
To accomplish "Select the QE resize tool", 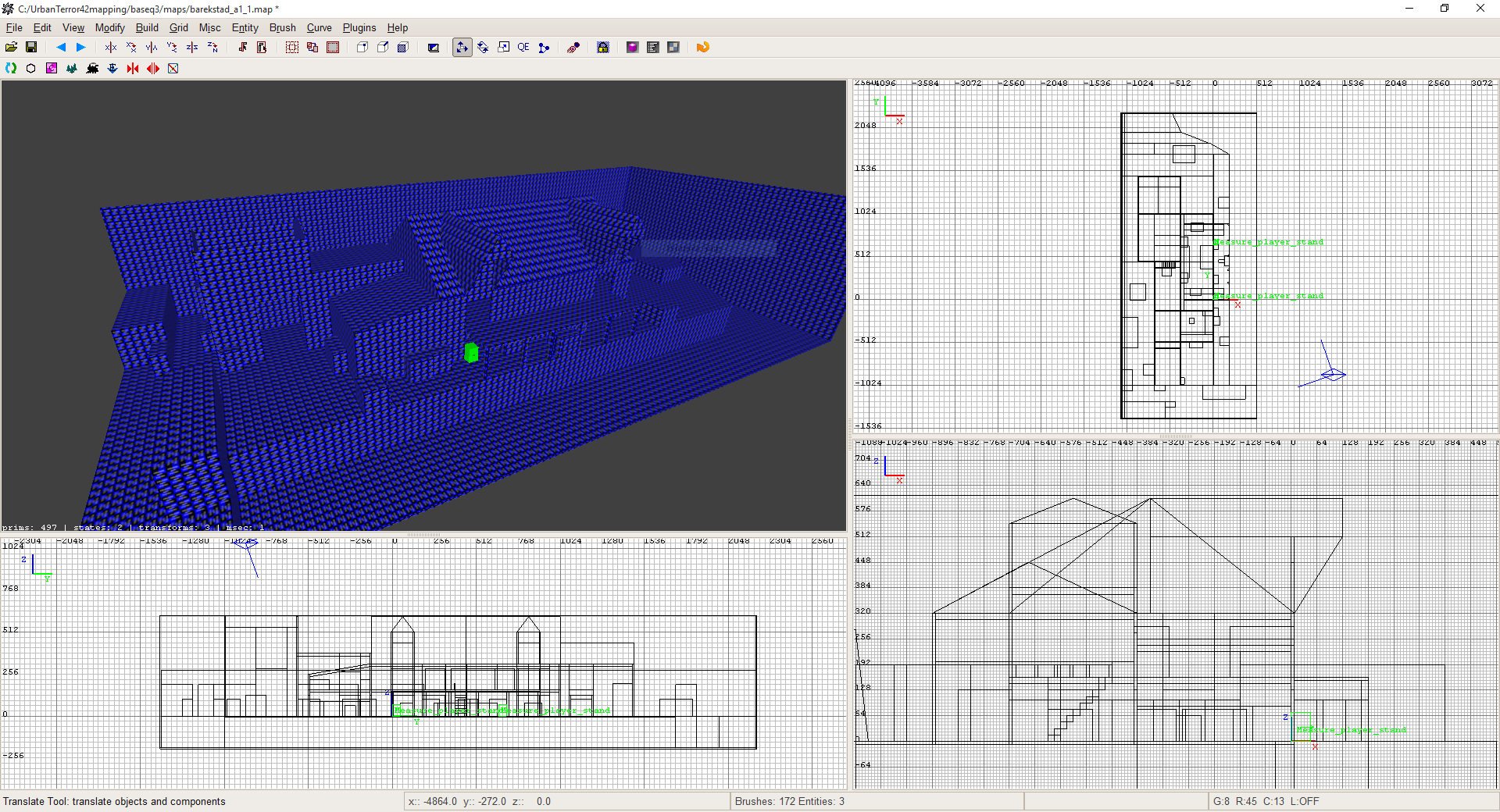I will (x=523, y=48).
